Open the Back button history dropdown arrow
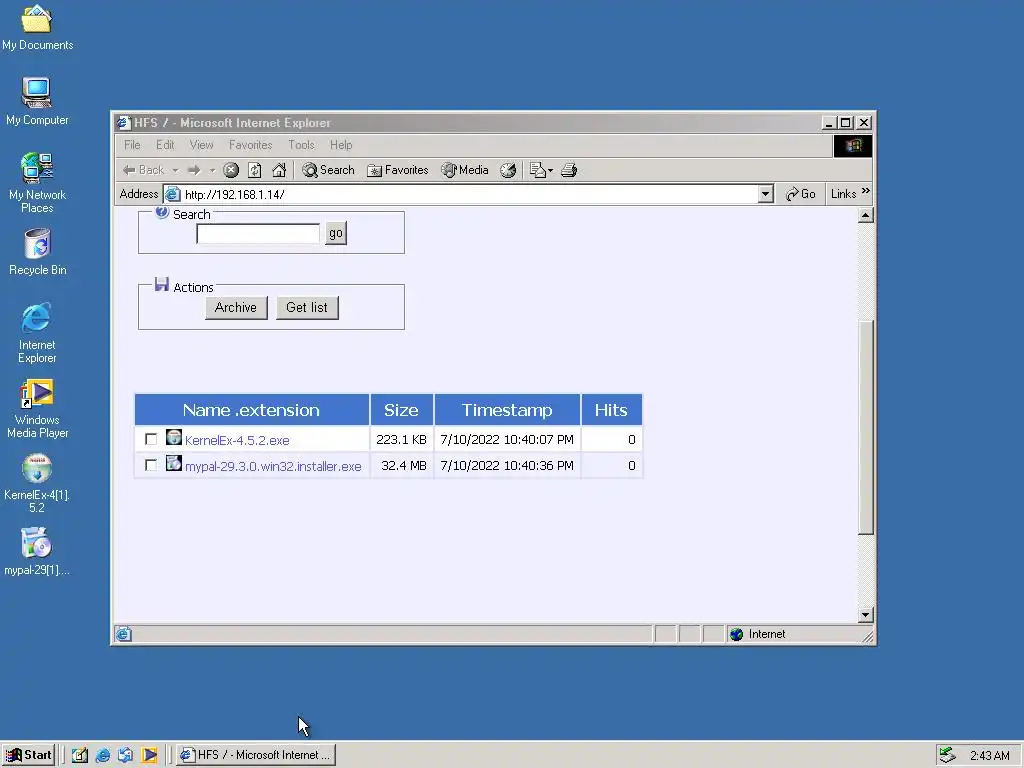This screenshot has width=1024, height=768. (x=175, y=170)
